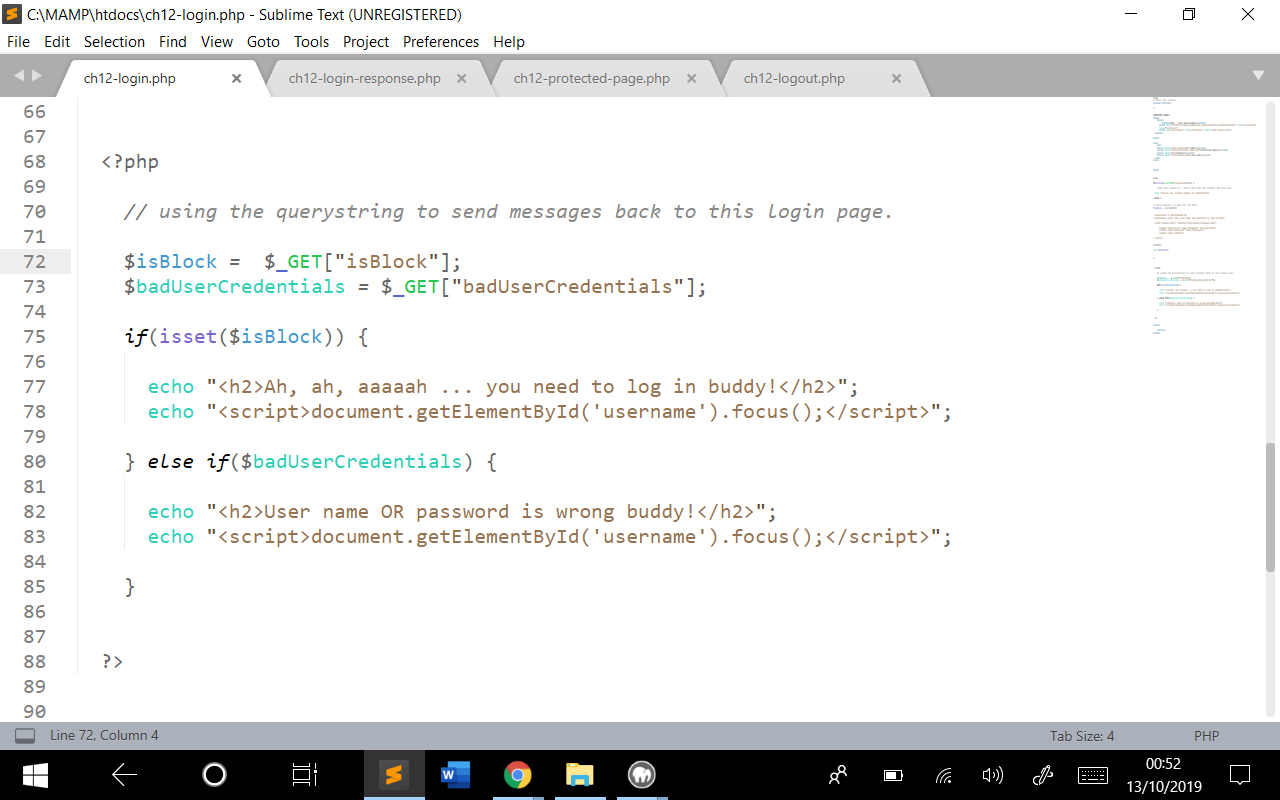Screen dimensions: 1280x800
Task: Open the touch keyboard icon
Action: coord(1093,775)
